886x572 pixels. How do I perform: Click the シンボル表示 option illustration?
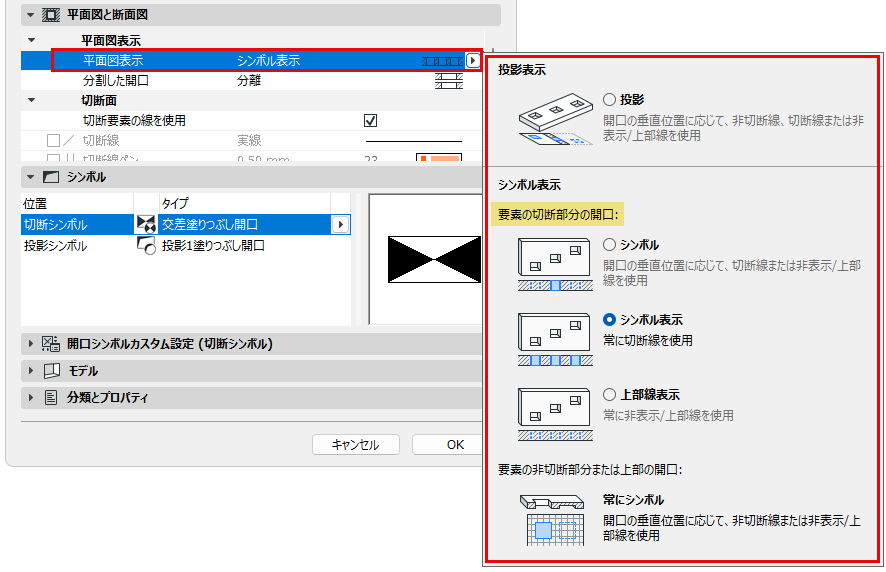coord(555,339)
